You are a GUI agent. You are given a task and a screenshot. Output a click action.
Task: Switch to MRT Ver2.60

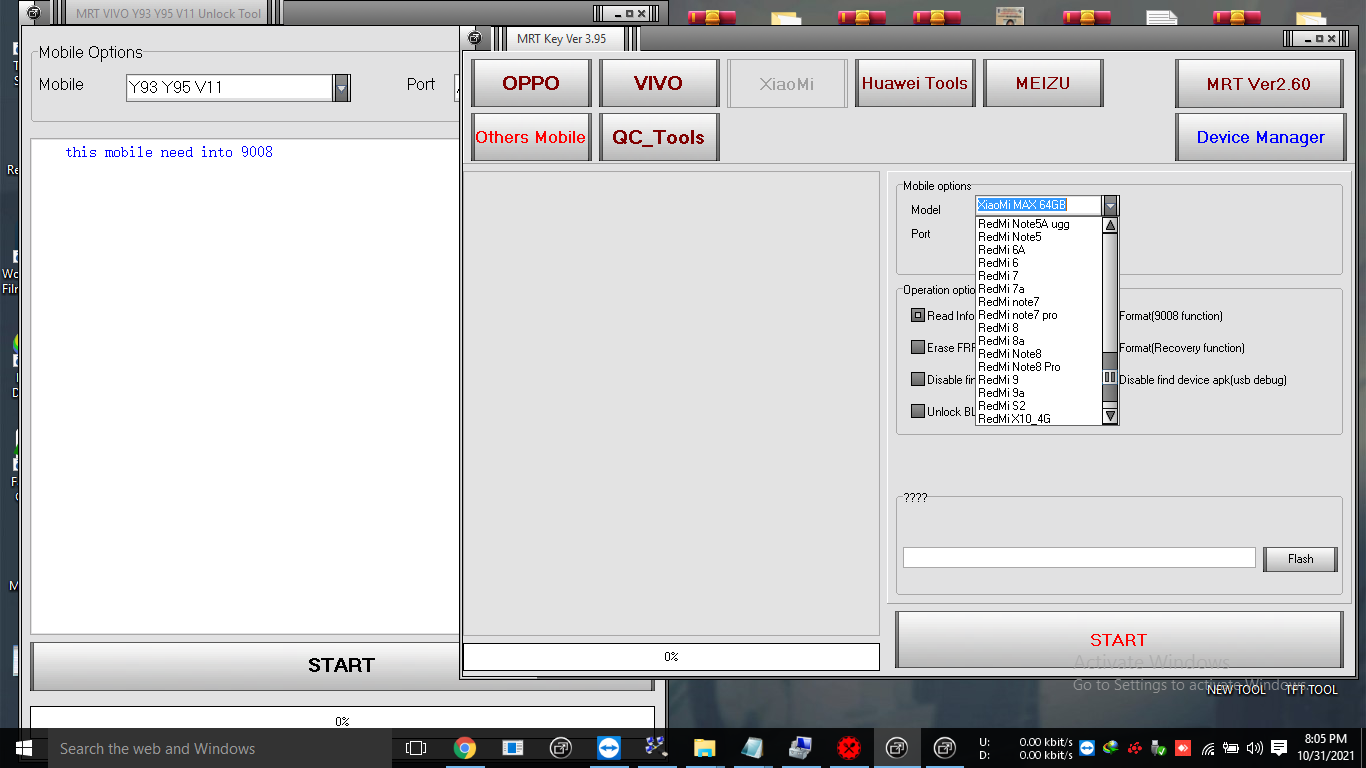click(1259, 83)
